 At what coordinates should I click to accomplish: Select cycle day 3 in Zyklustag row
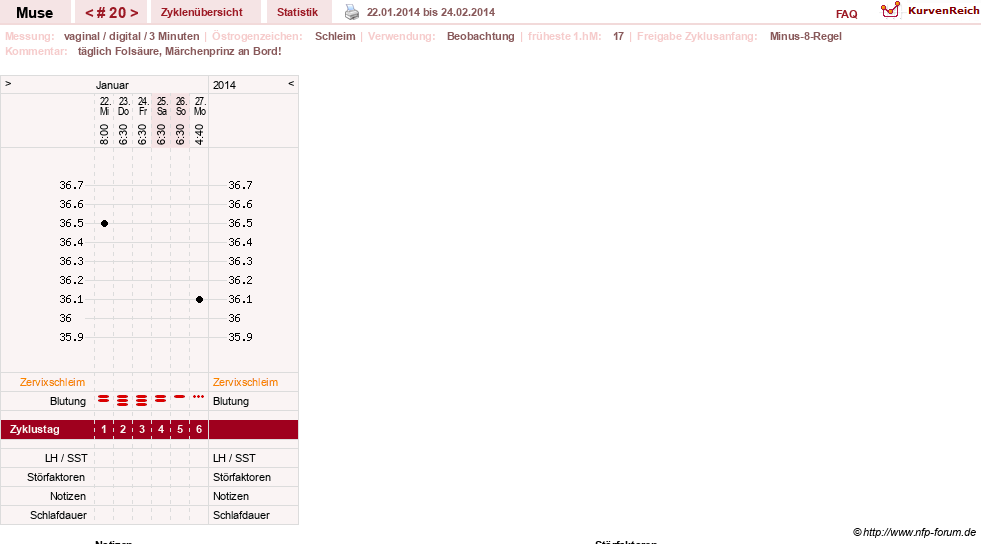tap(142, 430)
